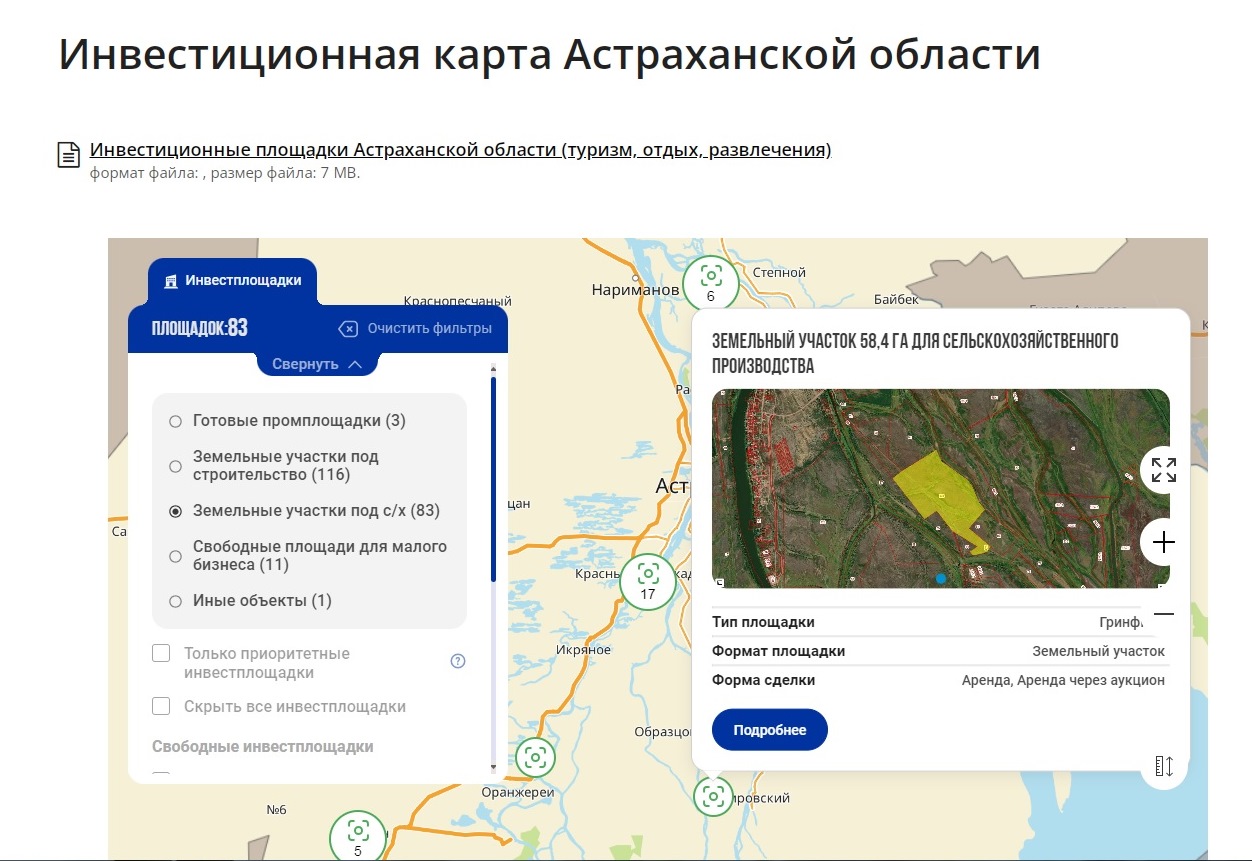Viewport: 1252px width, 861px height.
Task: Open the cluster marker with 5 sites
Action: click(358, 836)
